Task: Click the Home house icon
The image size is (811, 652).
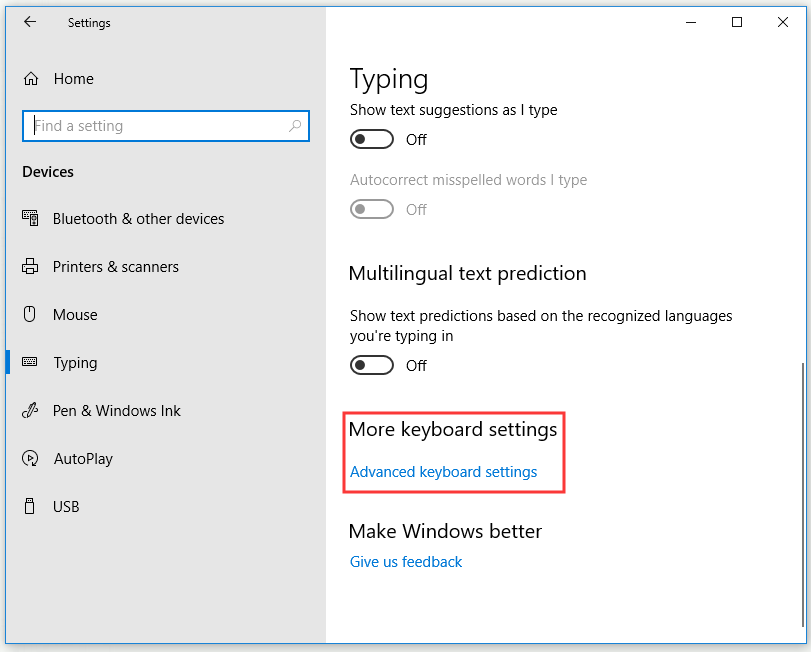Action: click(31, 79)
